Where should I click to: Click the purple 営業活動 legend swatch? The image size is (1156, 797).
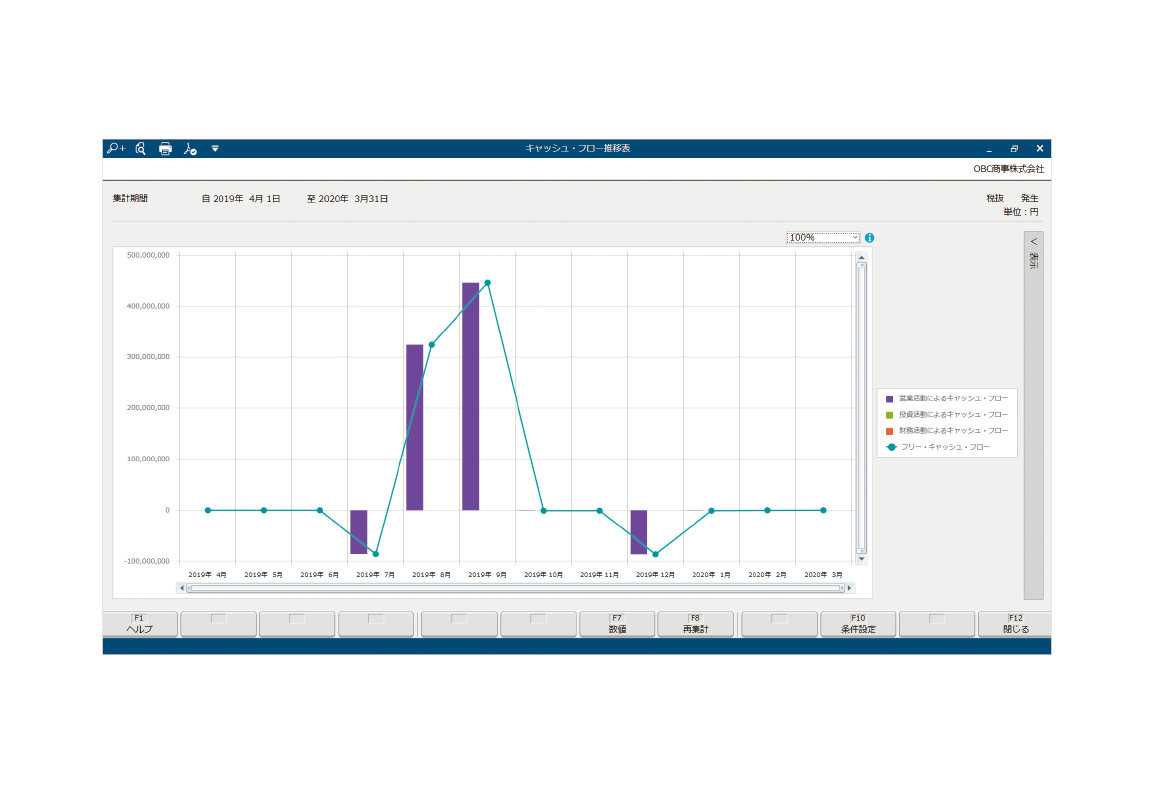pos(889,398)
